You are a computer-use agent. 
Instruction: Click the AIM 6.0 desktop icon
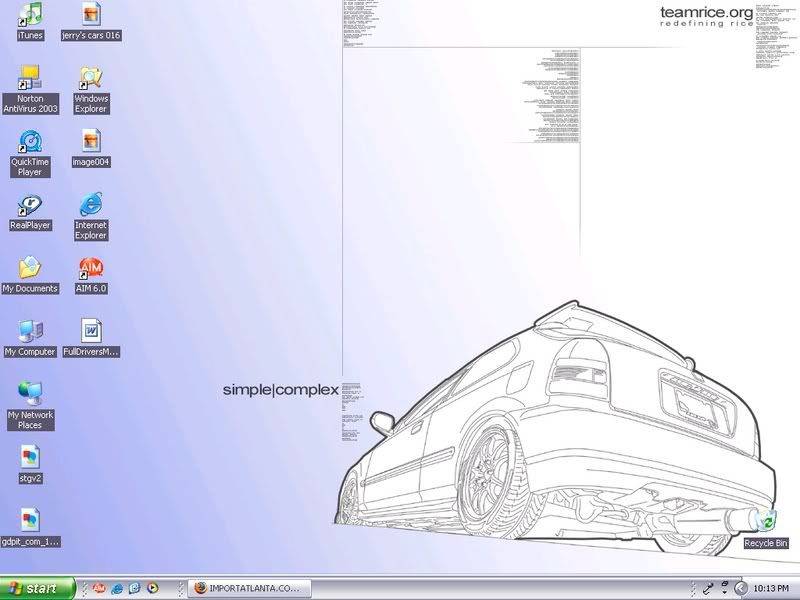point(91,269)
